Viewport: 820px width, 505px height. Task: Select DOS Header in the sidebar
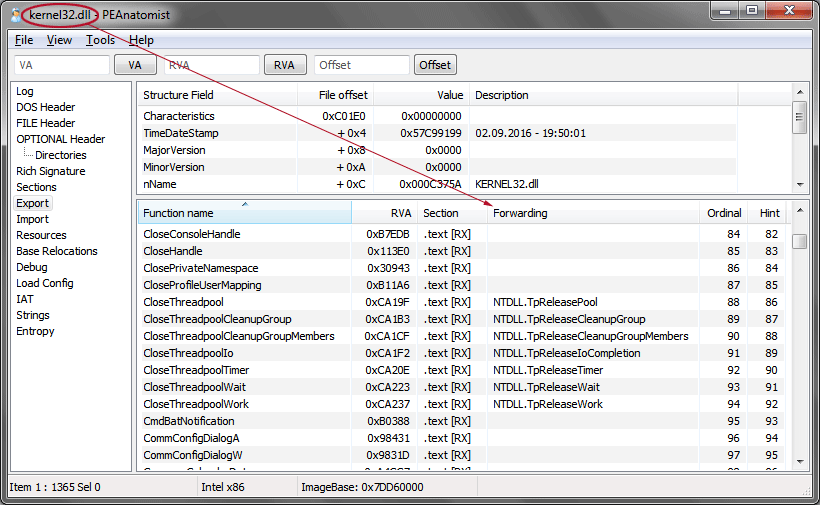pos(45,107)
